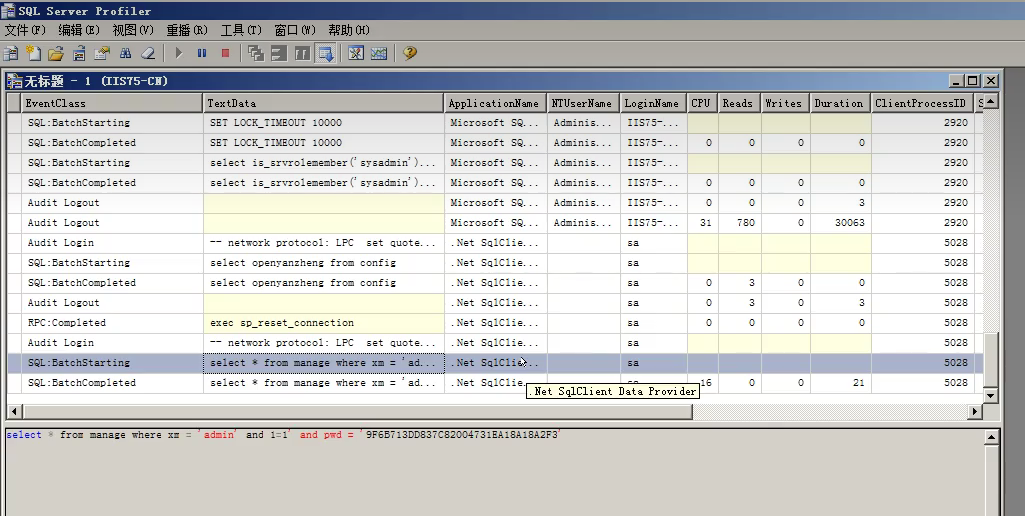Open trace Properties toolbar icon
Image resolution: width=1025 pixels, height=516 pixels.
(x=102, y=53)
